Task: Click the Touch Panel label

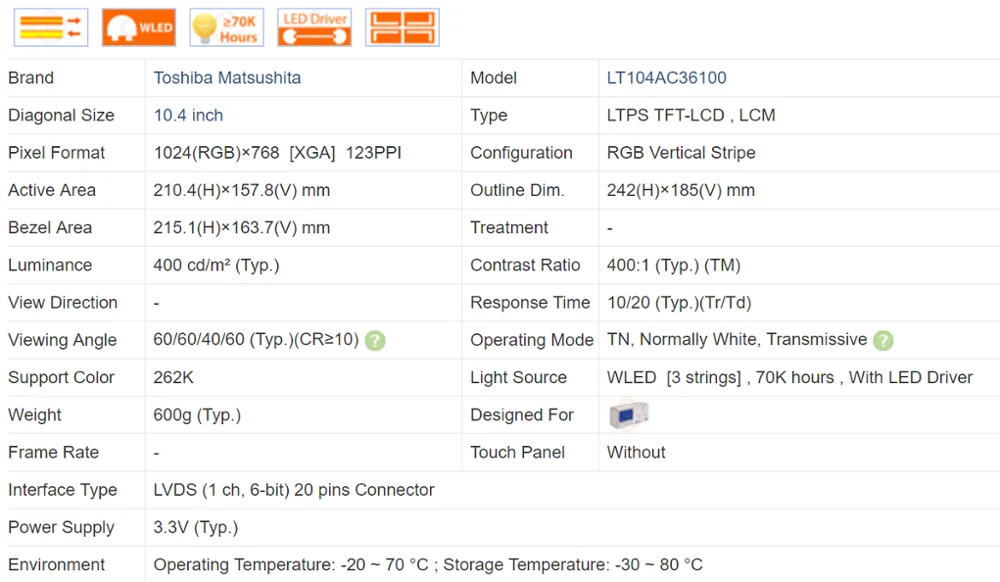Action: pos(518,453)
